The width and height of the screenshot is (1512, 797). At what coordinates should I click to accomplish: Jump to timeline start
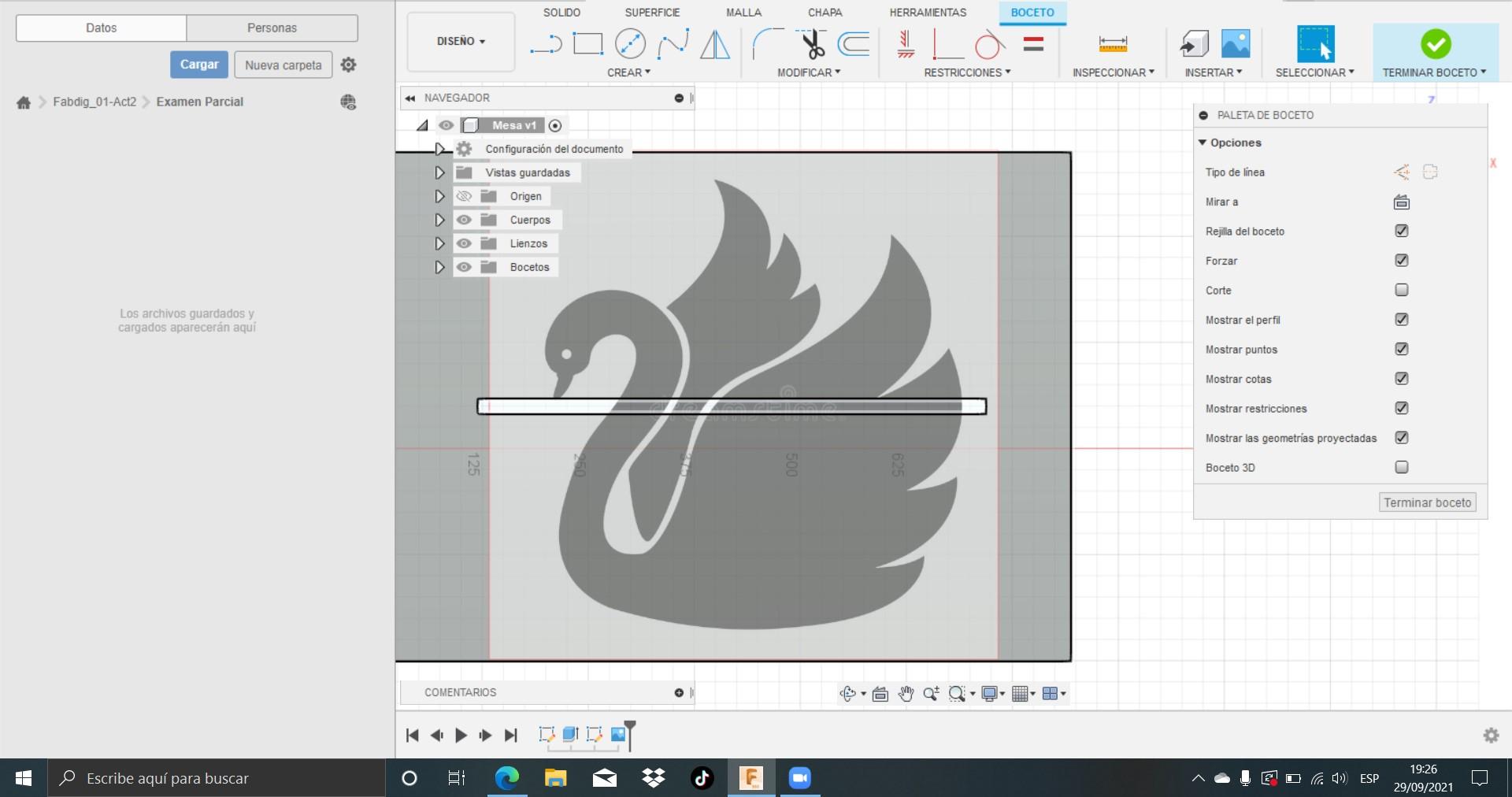tap(412, 736)
